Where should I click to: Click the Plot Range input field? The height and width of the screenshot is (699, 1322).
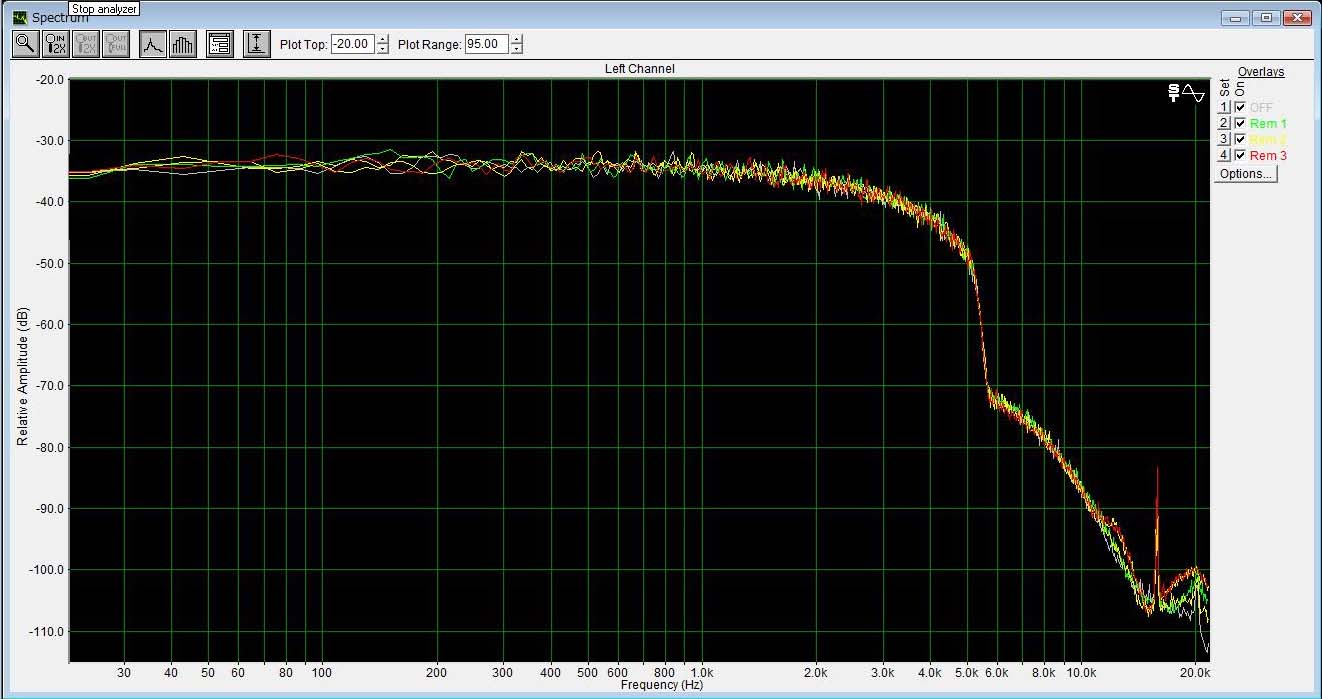pos(487,44)
